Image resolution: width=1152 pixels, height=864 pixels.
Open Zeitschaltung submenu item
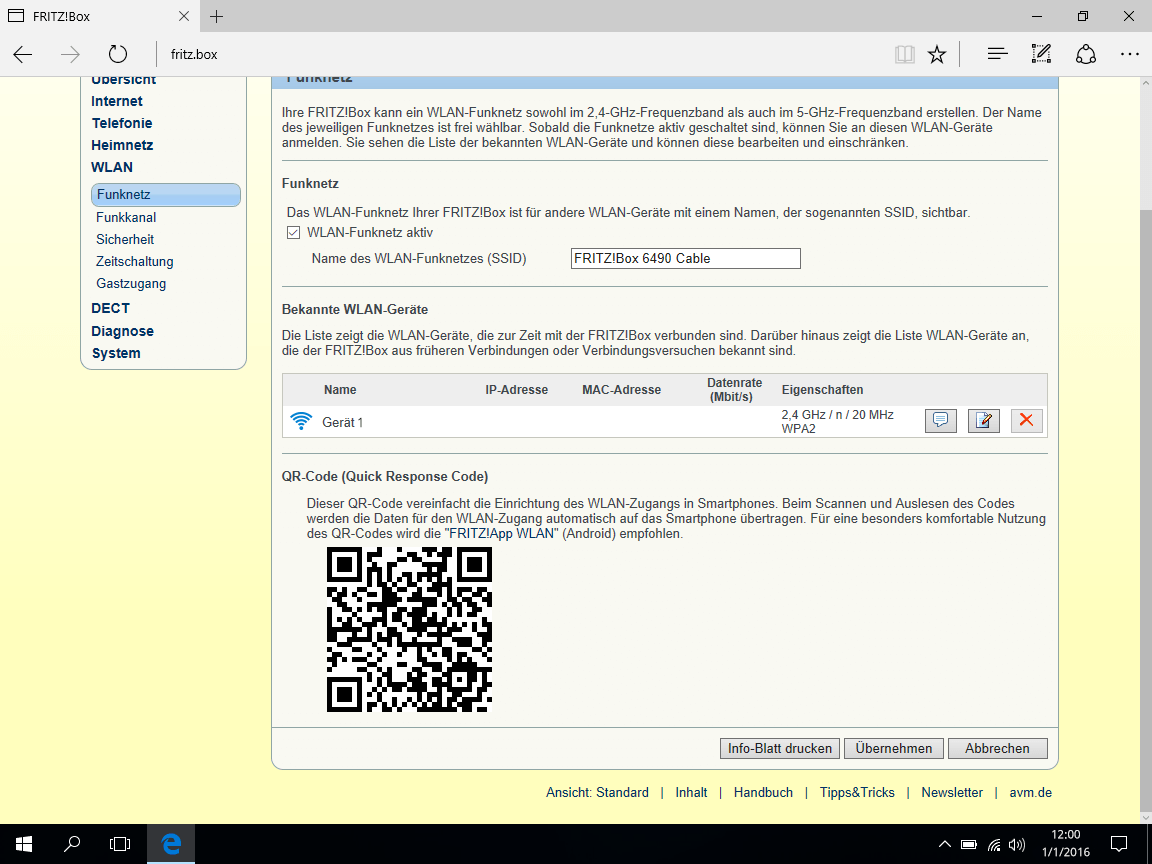tap(134, 262)
